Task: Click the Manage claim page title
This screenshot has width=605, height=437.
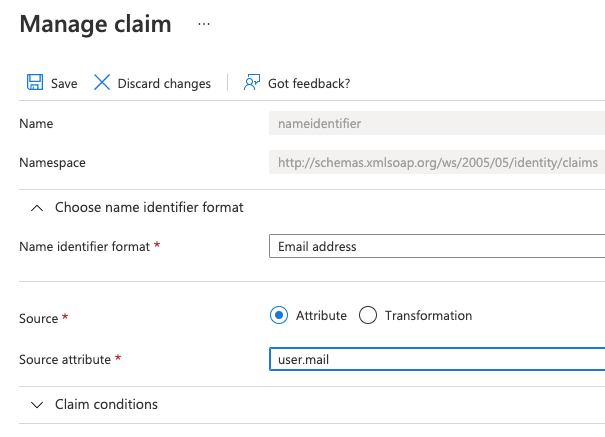Action: [96, 24]
